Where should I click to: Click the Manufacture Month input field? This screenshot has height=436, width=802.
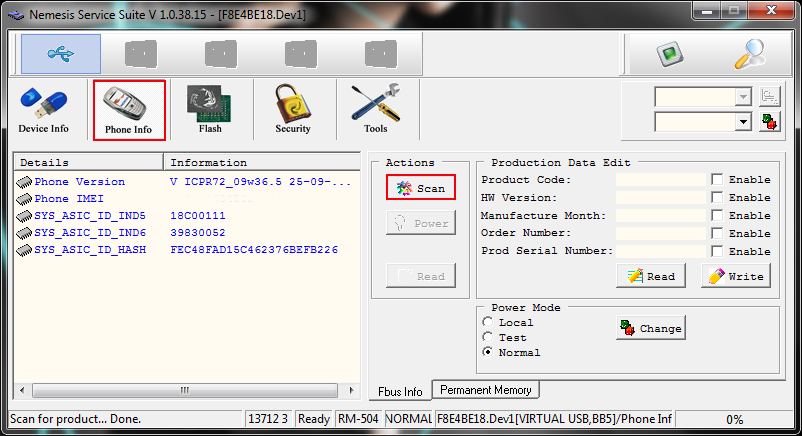[661, 215]
